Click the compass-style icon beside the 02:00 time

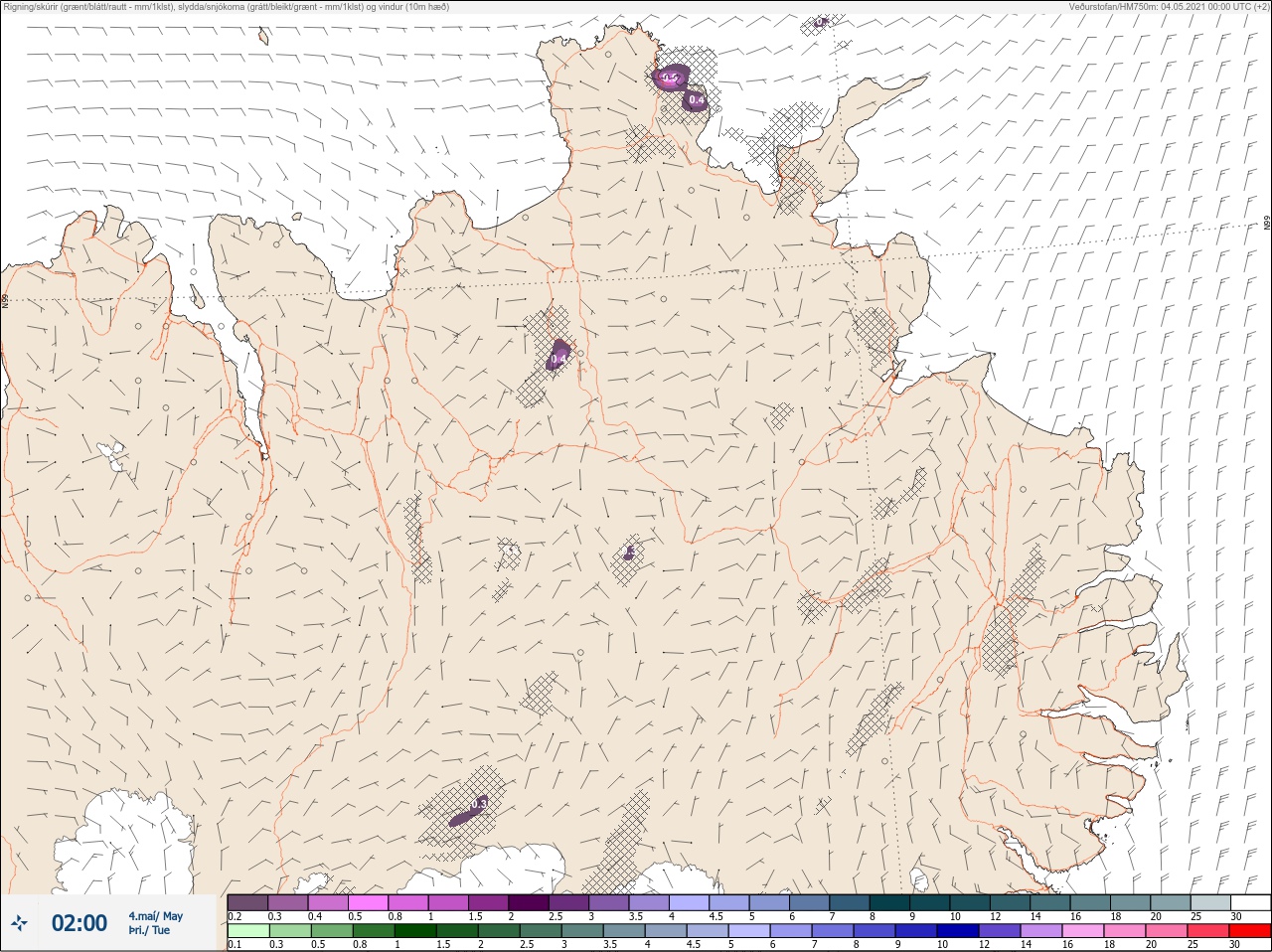[x=19, y=923]
